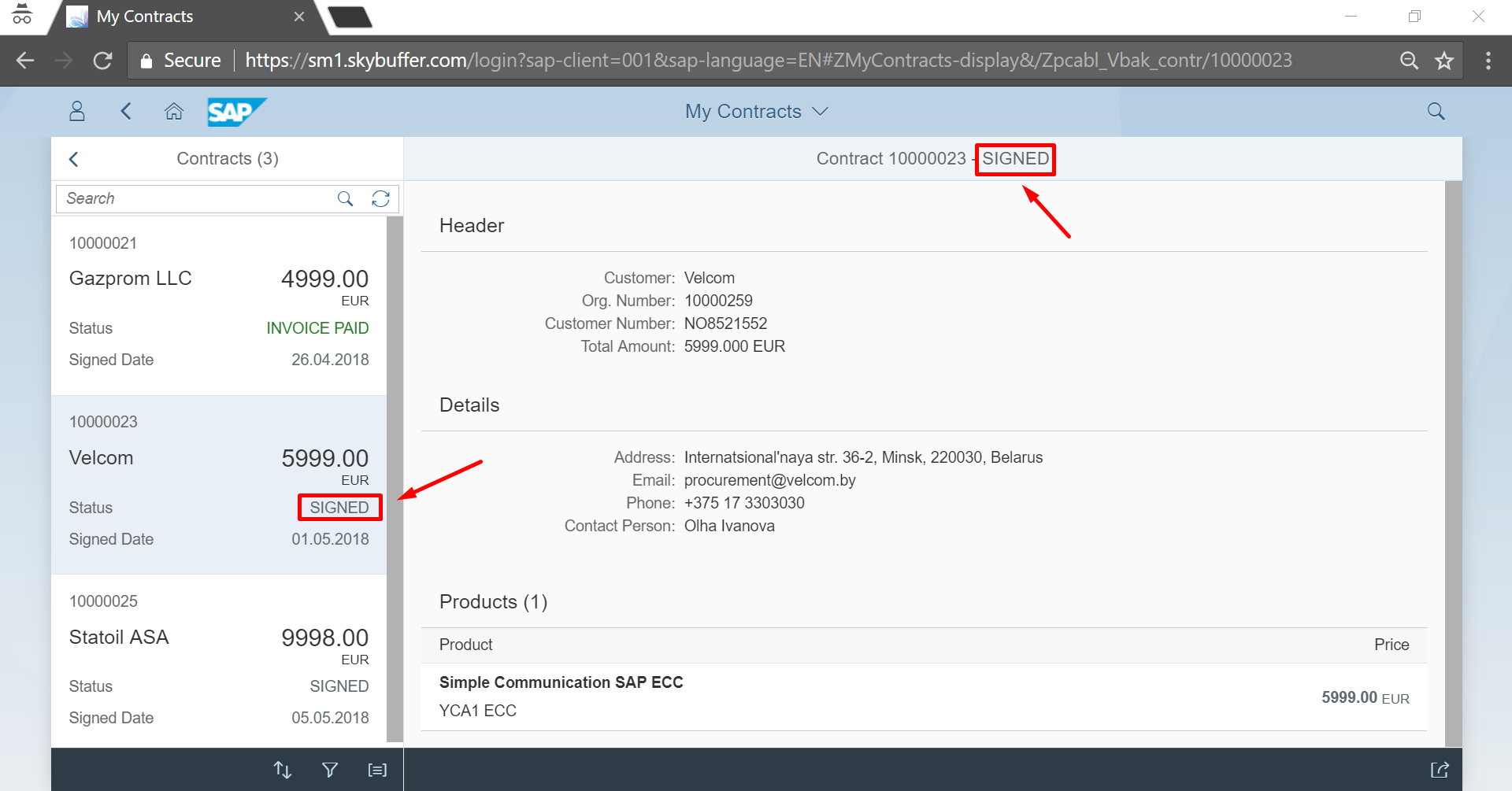
Task: Click the contracts search magnifier icon
Action: point(345,198)
